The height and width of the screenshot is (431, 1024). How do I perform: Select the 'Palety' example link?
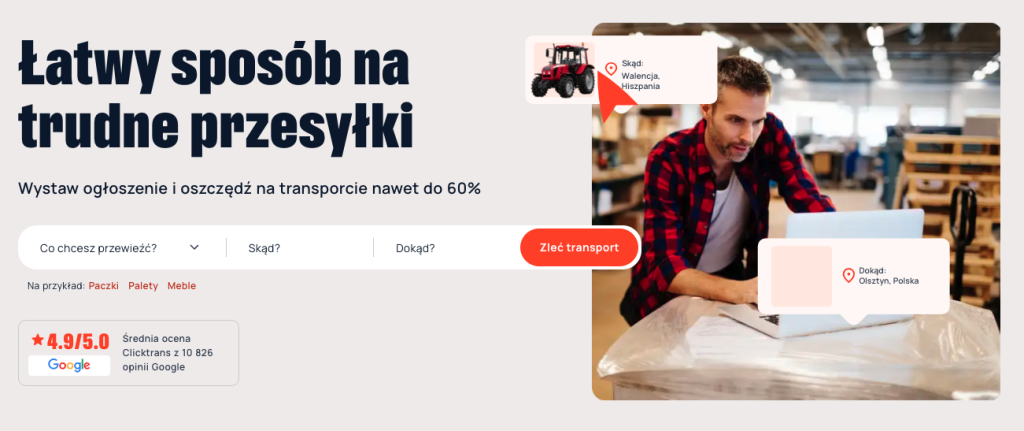click(x=143, y=285)
